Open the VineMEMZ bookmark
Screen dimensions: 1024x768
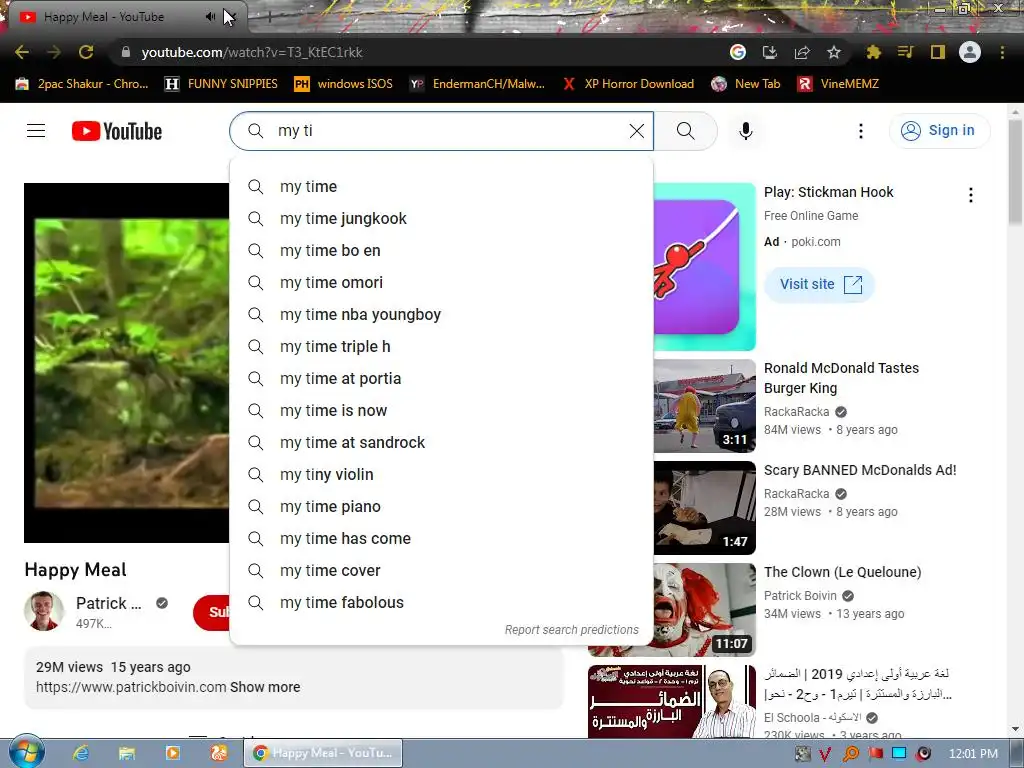pyautogui.click(x=839, y=84)
